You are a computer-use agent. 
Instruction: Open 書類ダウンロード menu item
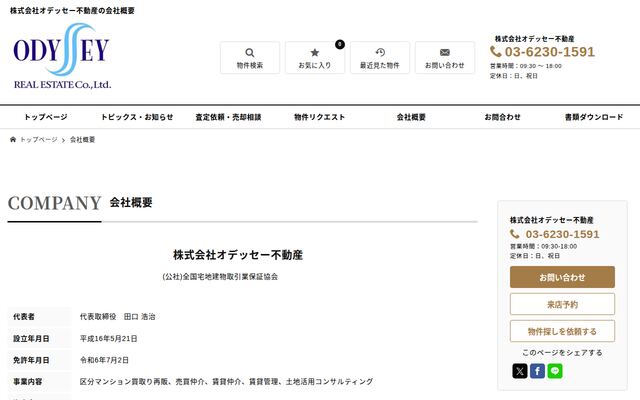(594, 117)
